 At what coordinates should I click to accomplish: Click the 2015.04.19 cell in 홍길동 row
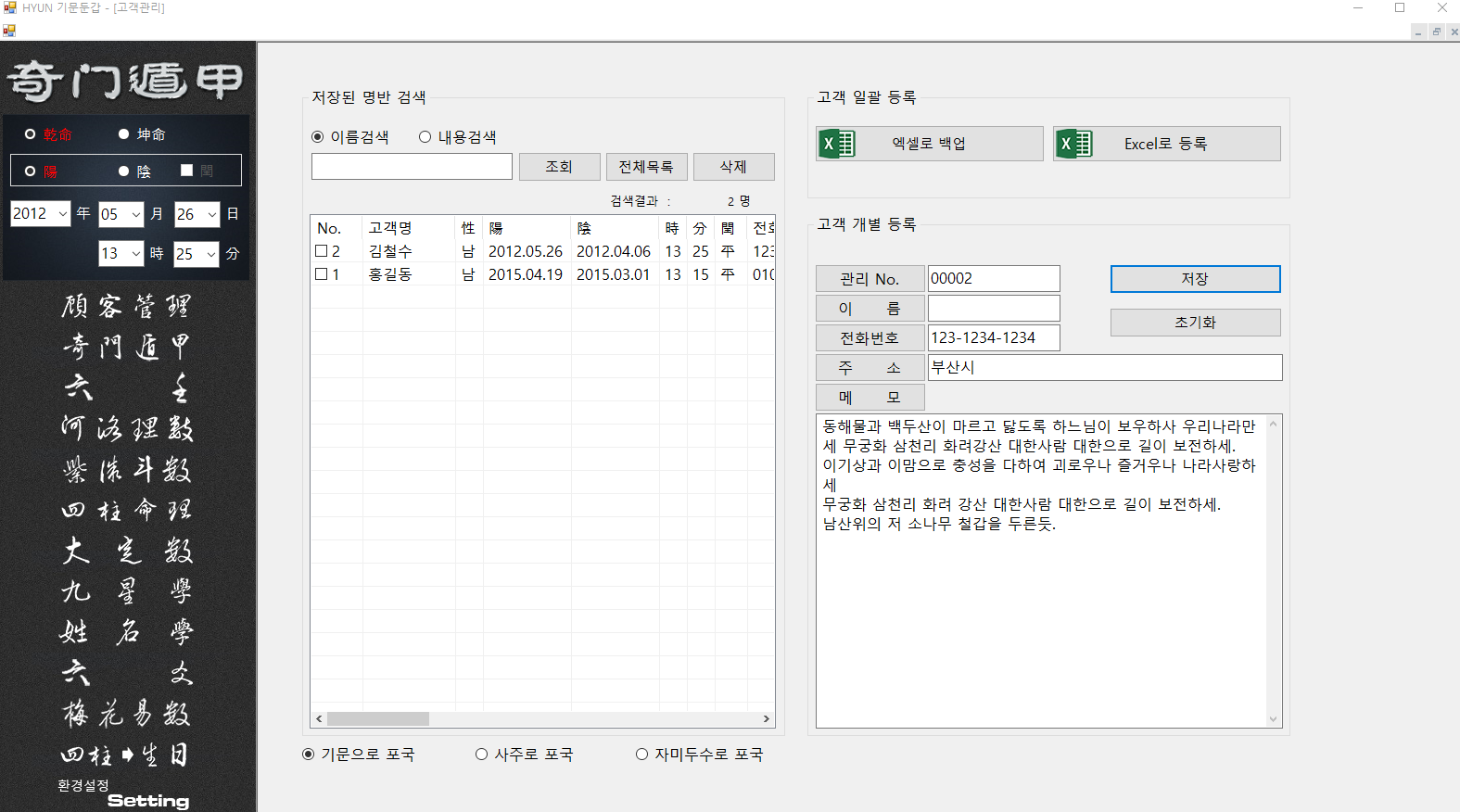click(526, 274)
